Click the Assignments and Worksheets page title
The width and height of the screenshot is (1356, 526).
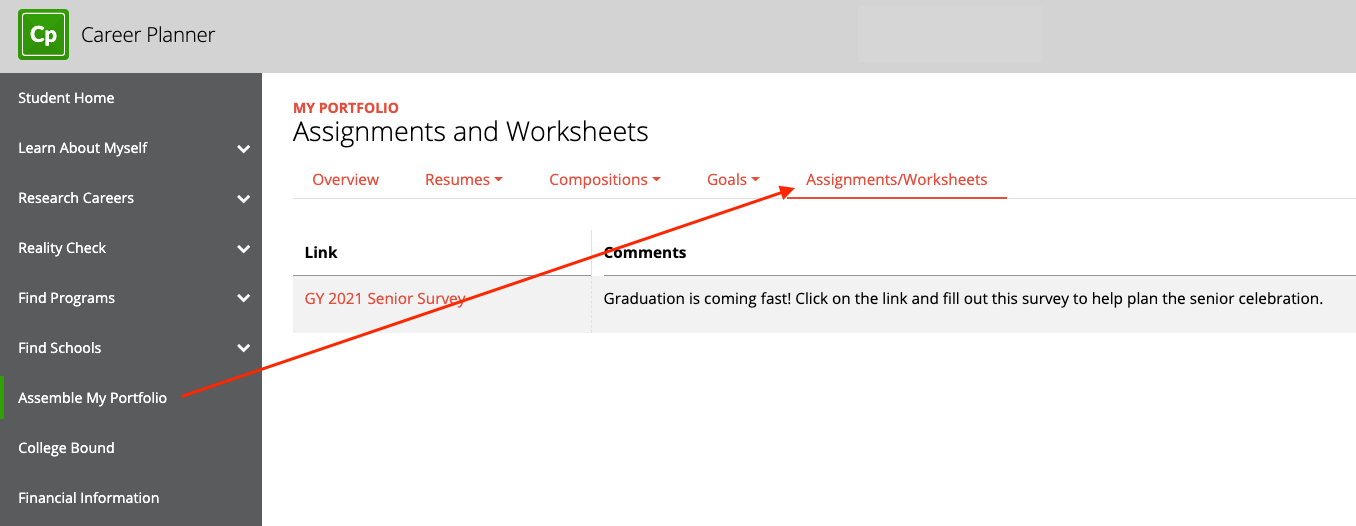point(471,132)
